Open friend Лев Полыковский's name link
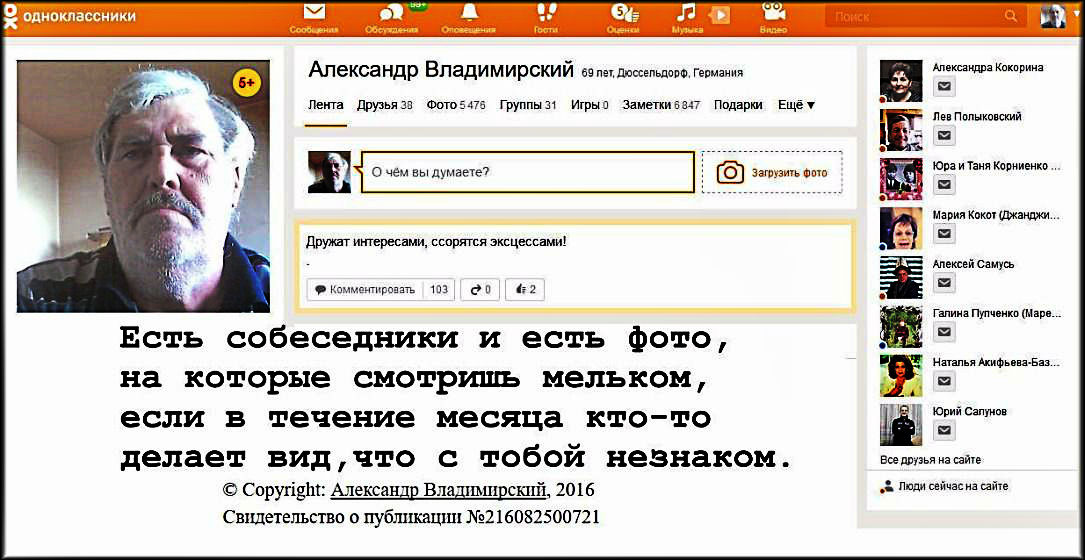The image size is (1085, 560). pyautogui.click(x=977, y=117)
